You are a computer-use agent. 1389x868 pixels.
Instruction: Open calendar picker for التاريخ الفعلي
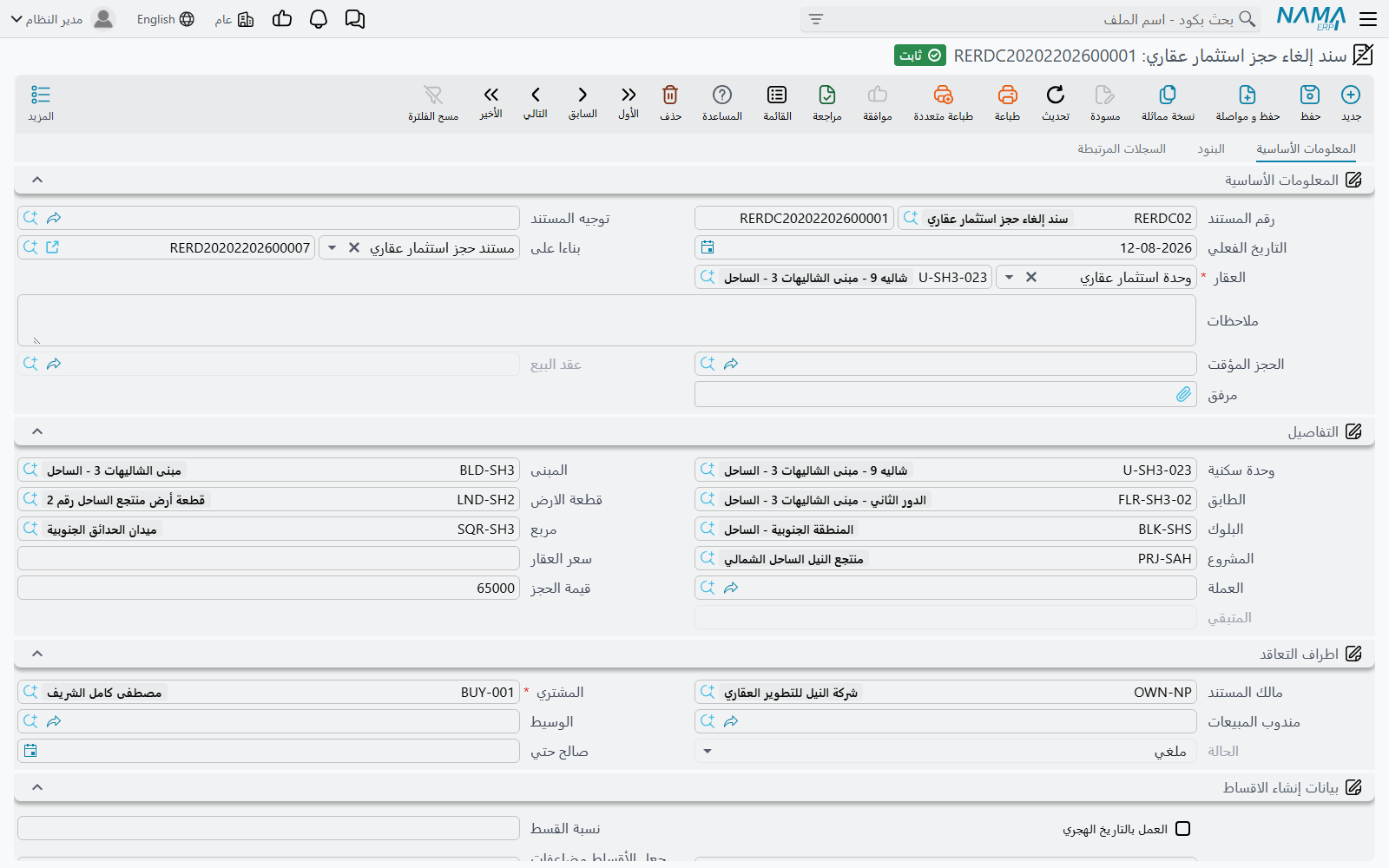click(x=708, y=247)
